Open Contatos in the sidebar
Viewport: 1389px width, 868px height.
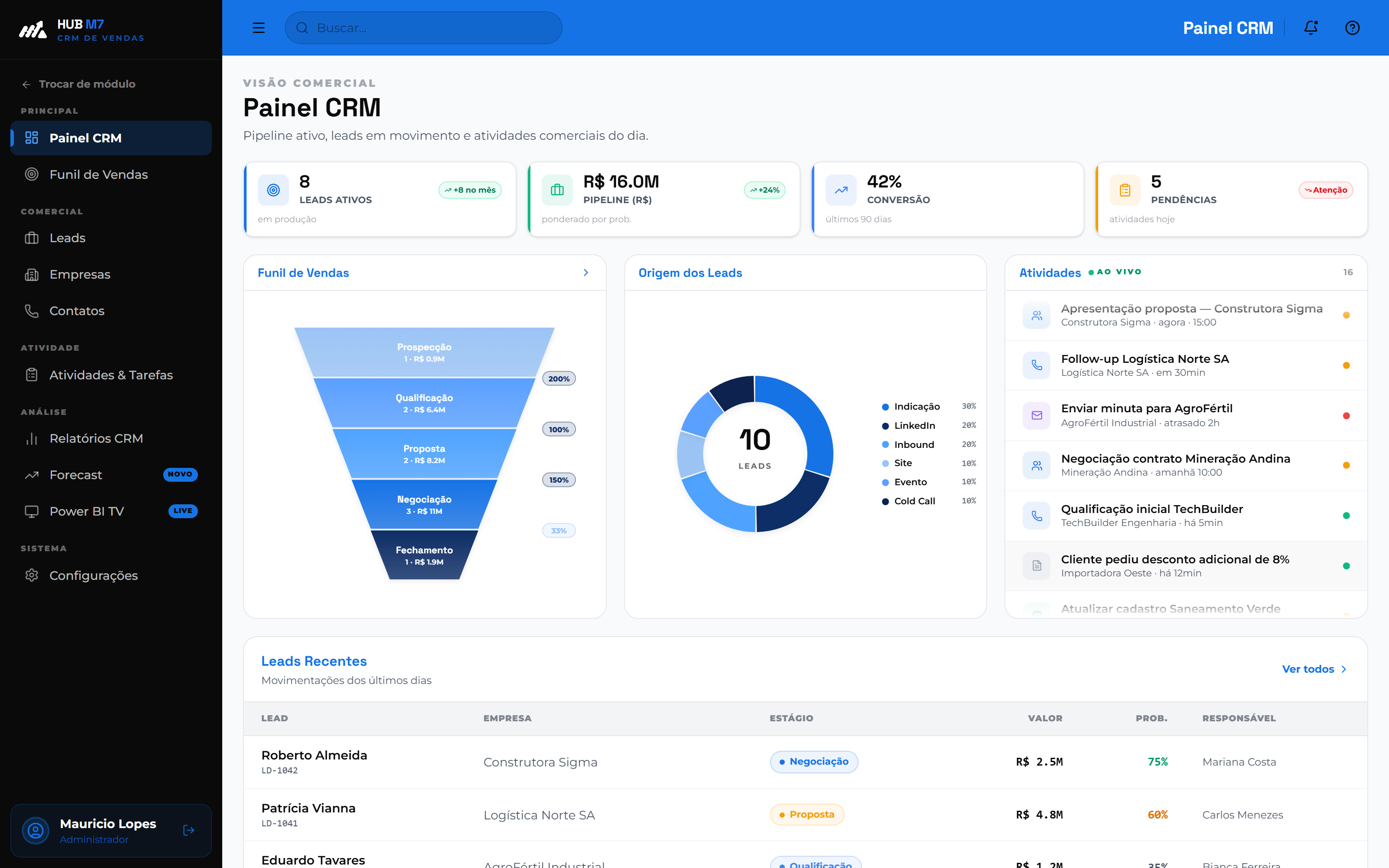[x=111, y=311]
